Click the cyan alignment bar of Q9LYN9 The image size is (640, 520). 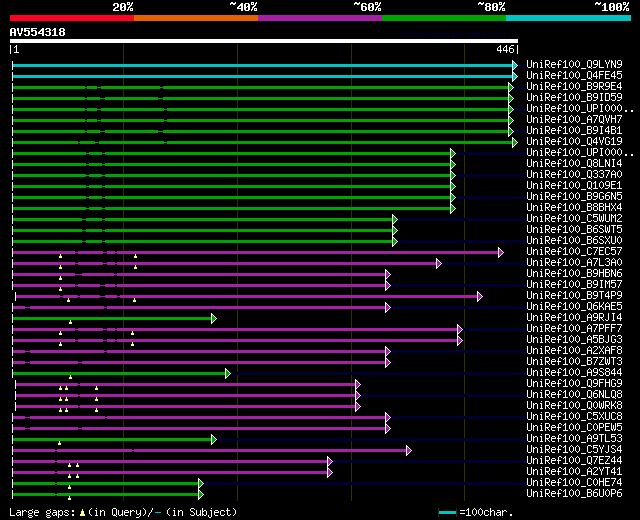pos(262,65)
